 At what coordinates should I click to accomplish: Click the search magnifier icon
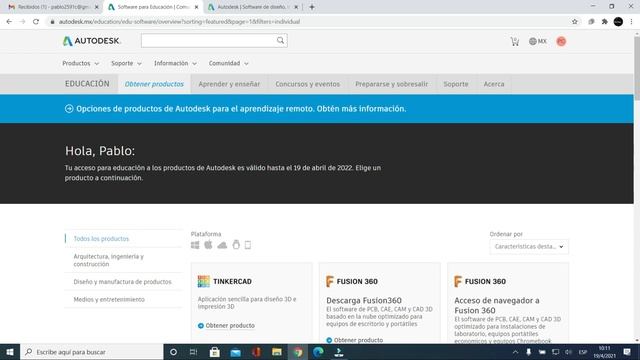pyautogui.click(x=280, y=40)
